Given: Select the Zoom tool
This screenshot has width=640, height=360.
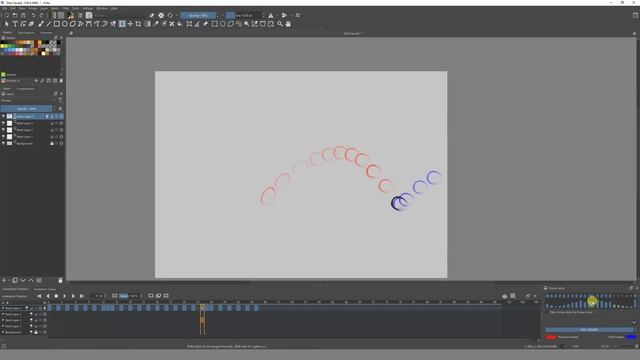Looking at the screenshot, I should click(x=280, y=24).
